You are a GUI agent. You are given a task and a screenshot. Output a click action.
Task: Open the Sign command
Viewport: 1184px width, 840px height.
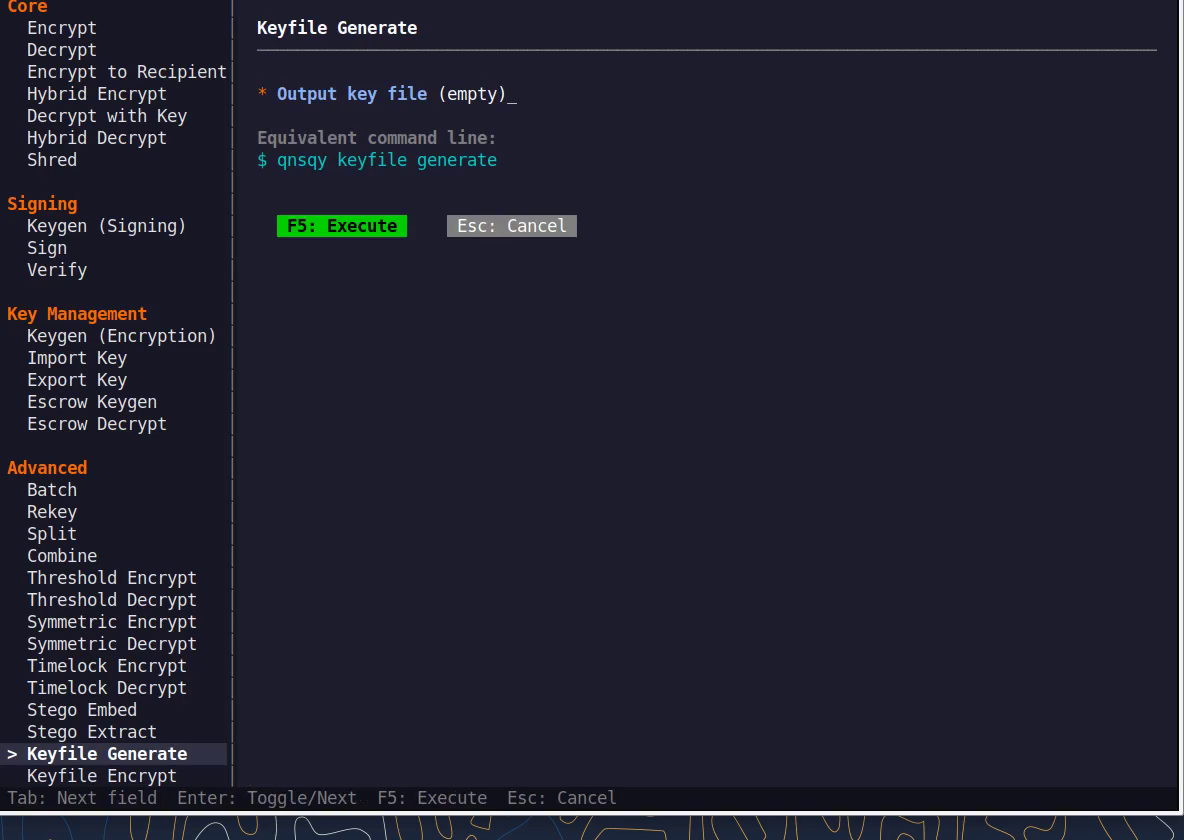(x=47, y=248)
